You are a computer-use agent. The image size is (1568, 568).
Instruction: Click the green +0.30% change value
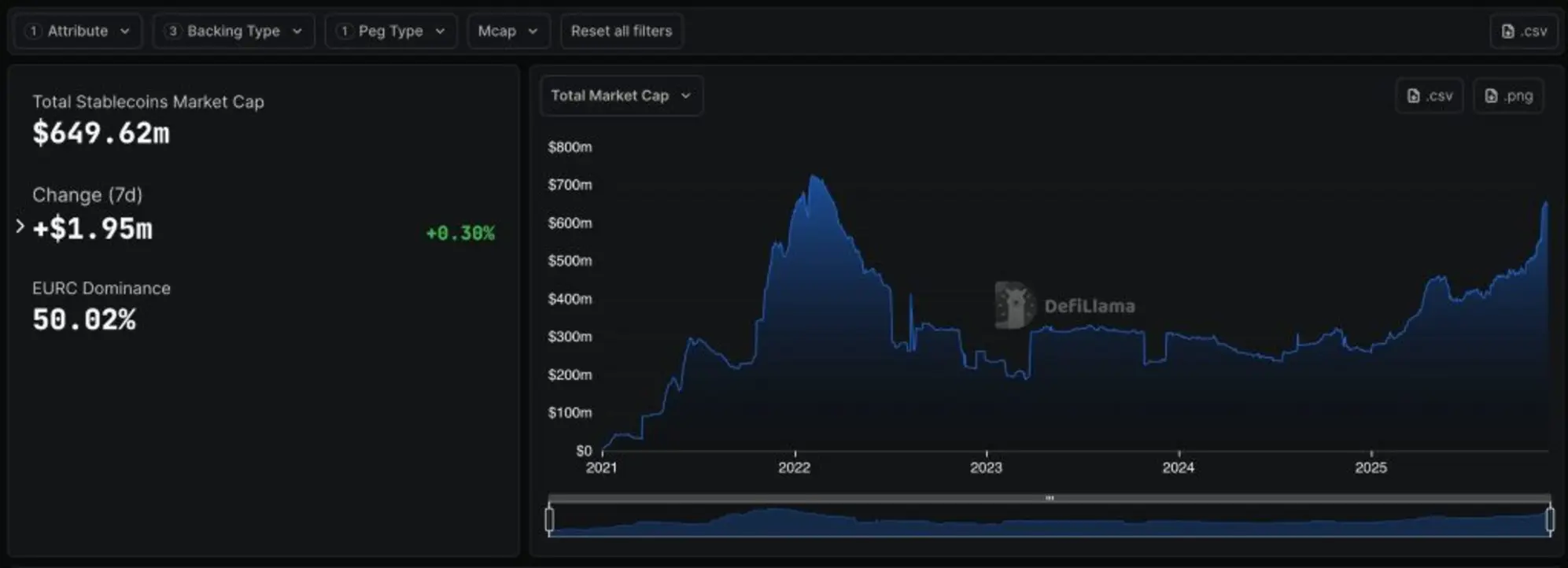pos(460,233)
